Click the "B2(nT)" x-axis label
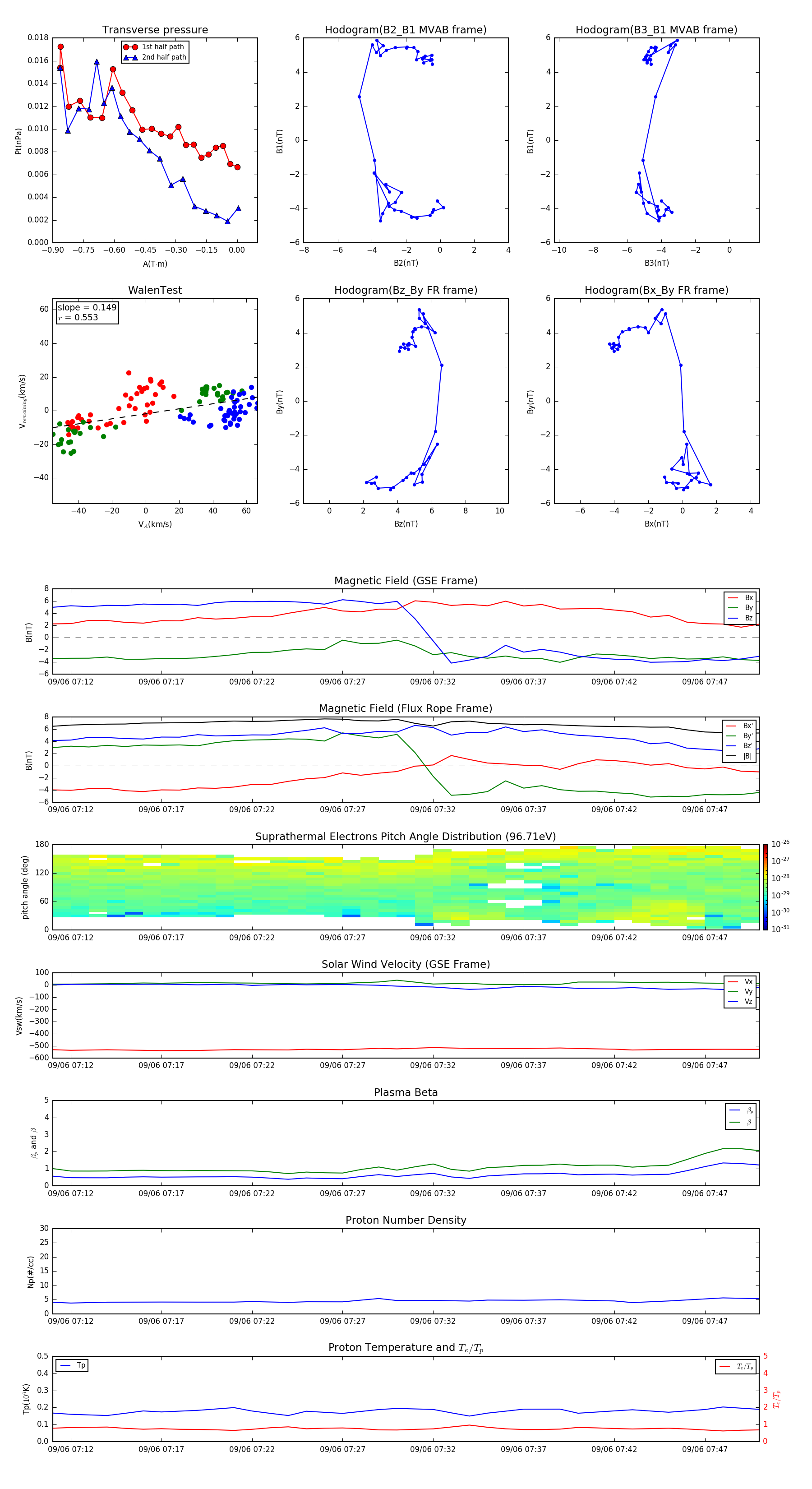This screenshot has width=812, height=1489. pos(406,263)
